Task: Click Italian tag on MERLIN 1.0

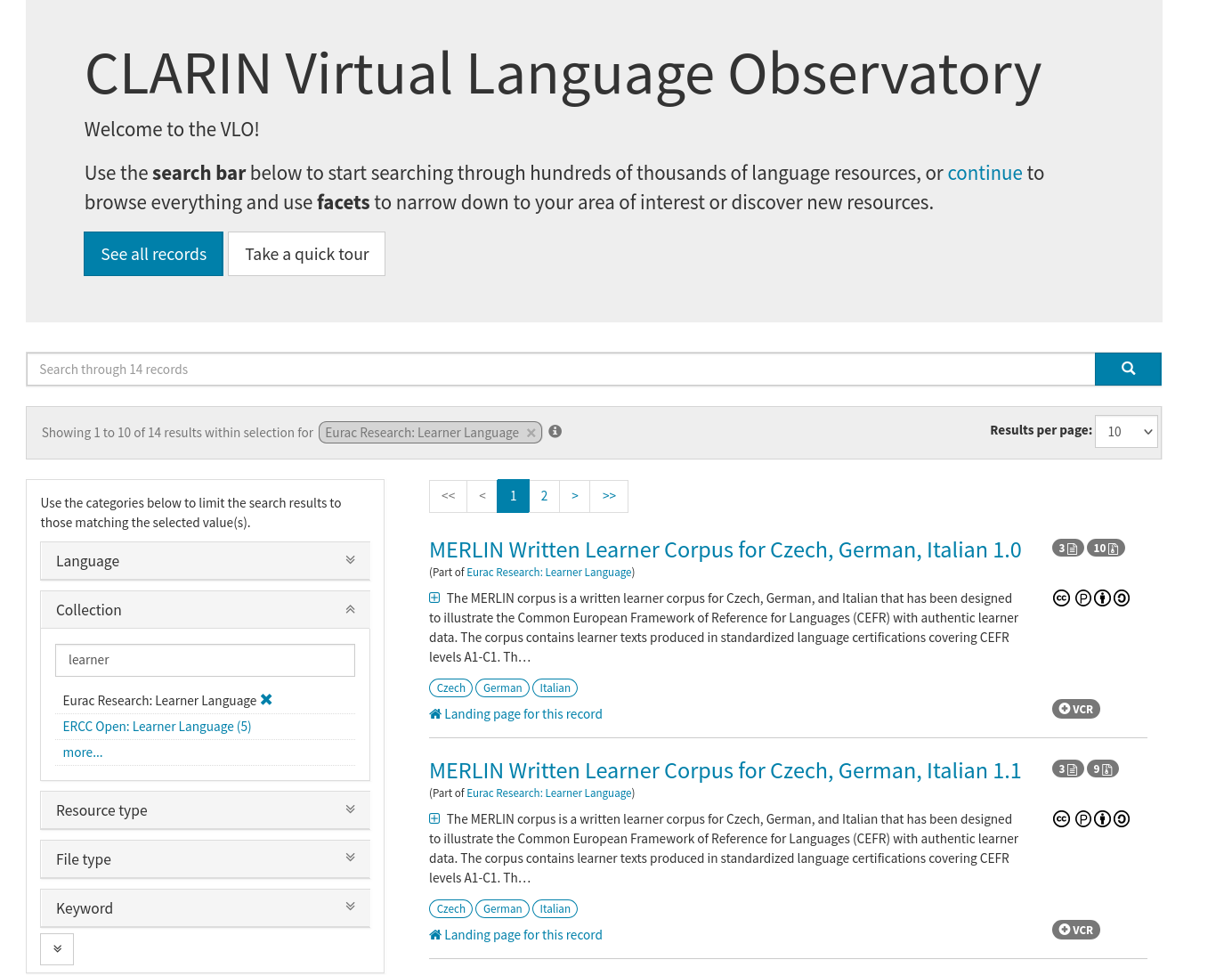Action: 555,688
